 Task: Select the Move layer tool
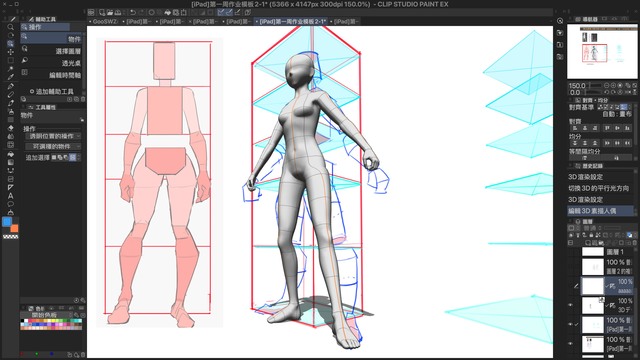tap(11, 52)
